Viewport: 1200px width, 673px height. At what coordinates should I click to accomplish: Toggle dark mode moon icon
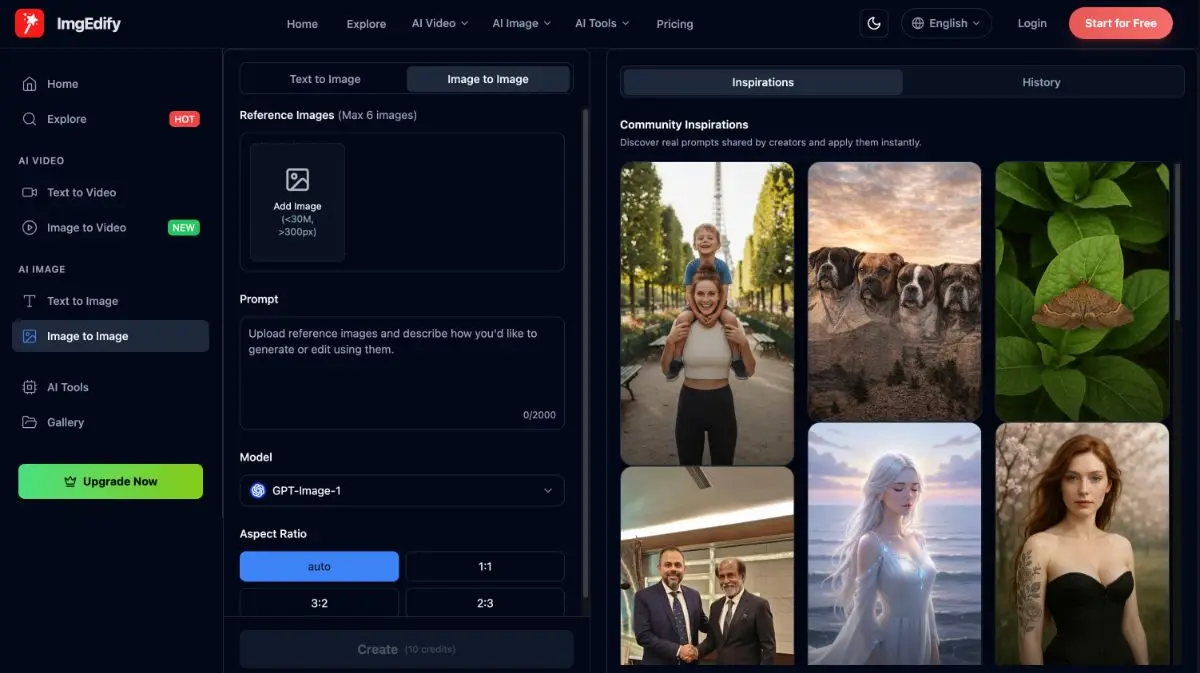coord(874,23)
